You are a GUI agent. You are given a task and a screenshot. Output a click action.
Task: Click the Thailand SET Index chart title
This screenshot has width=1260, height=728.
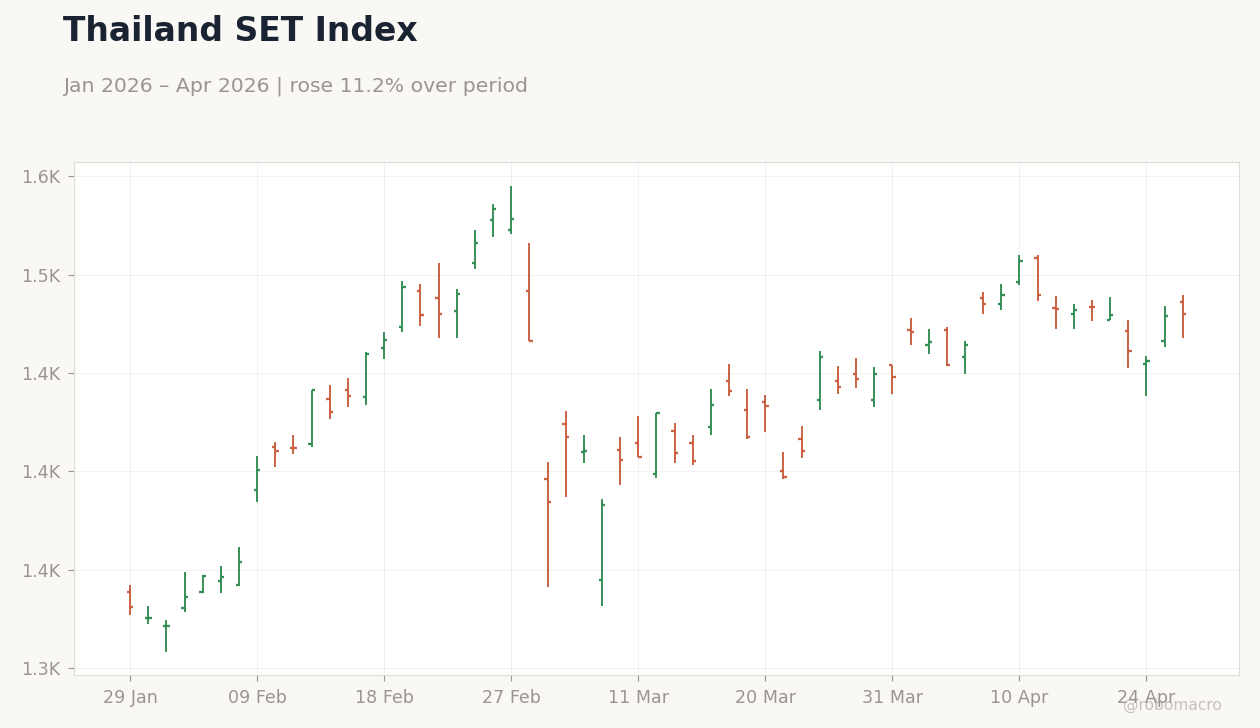coord(240,31)
